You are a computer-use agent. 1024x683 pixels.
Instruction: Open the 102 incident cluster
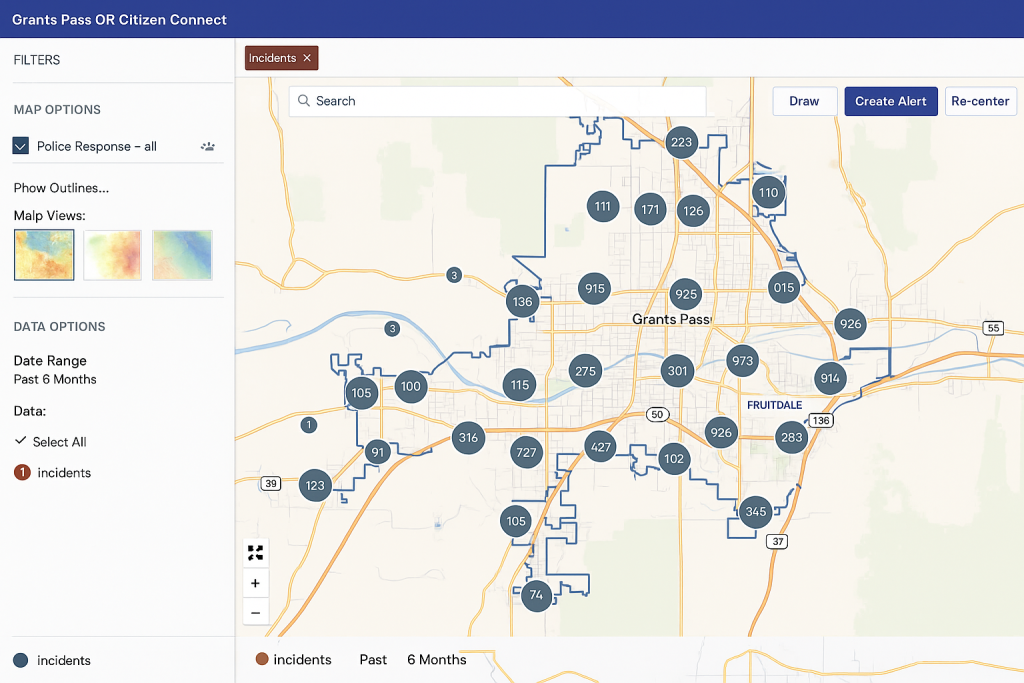[x=675, y=458]
